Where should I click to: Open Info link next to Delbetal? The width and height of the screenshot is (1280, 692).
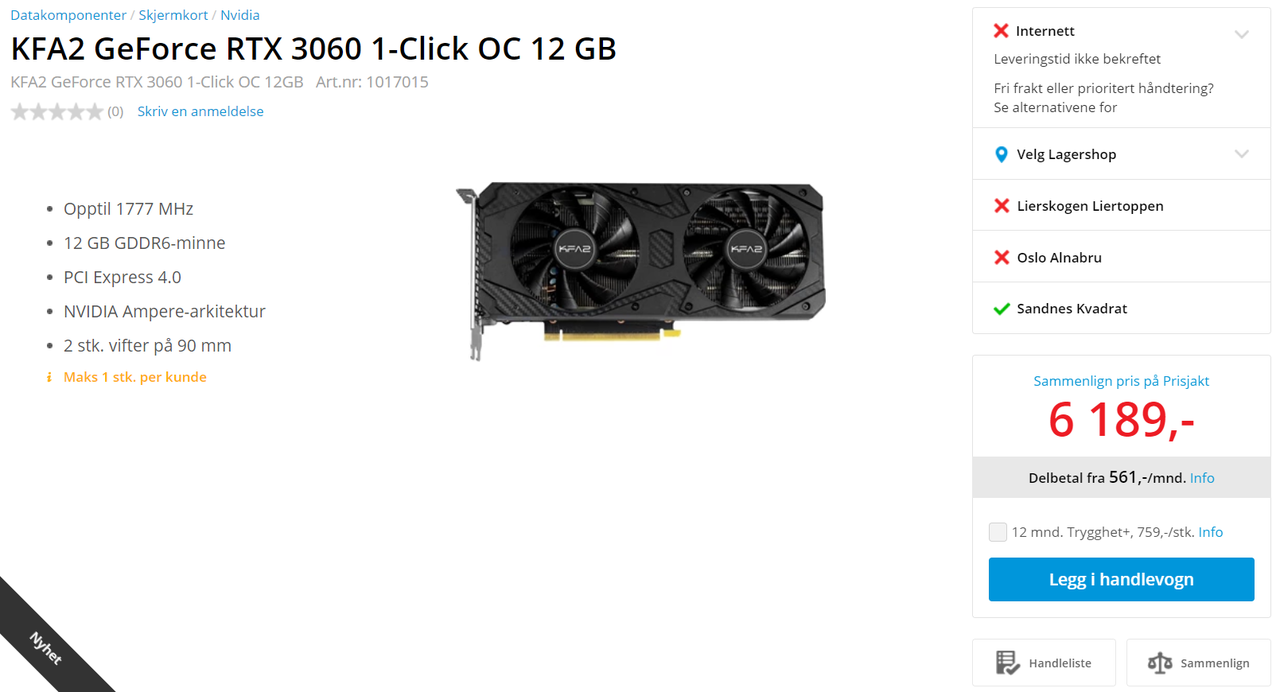1202,478
